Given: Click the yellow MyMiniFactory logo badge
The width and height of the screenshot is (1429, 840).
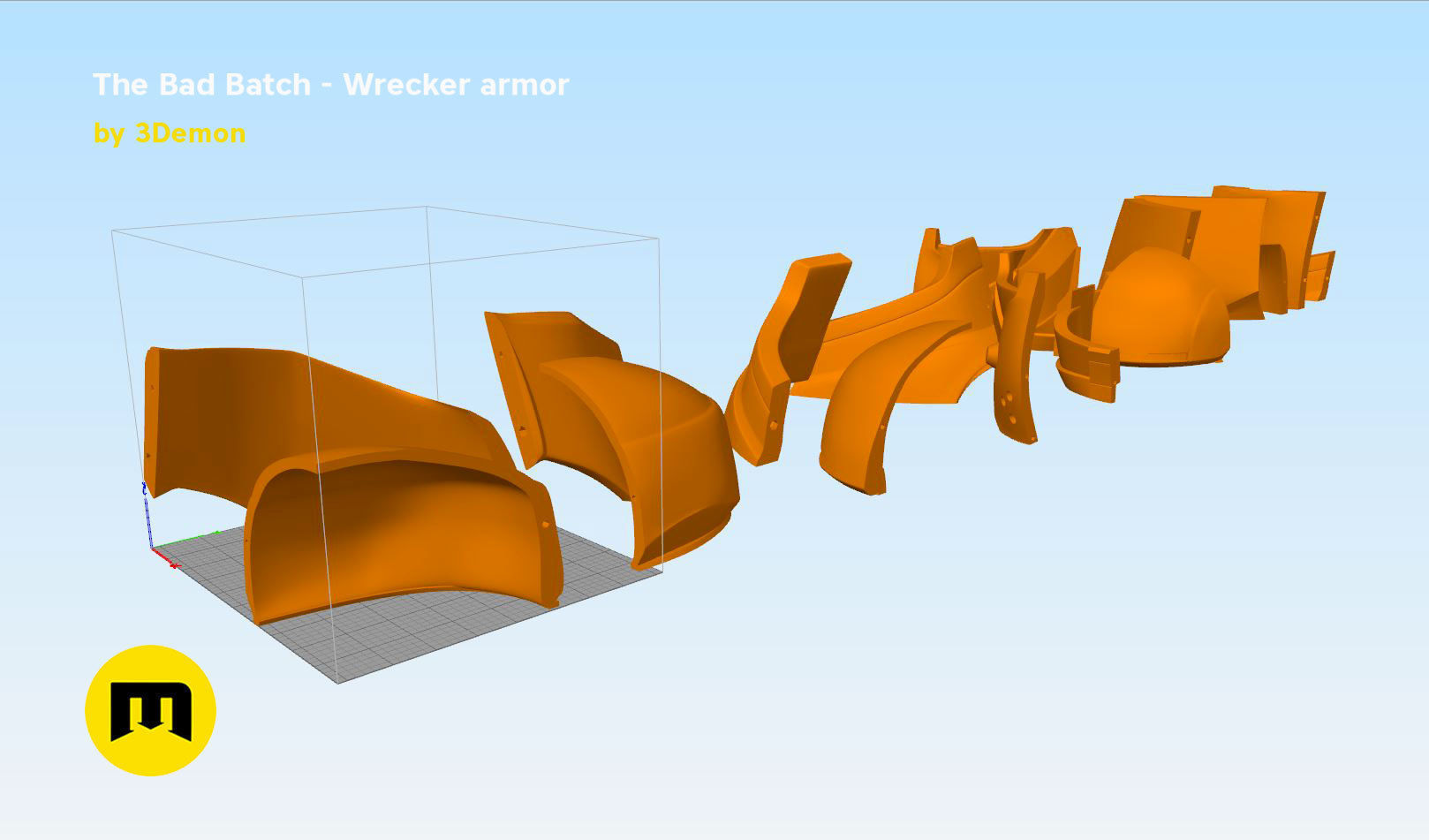Looking at the screenshot, I should [150, 710].
